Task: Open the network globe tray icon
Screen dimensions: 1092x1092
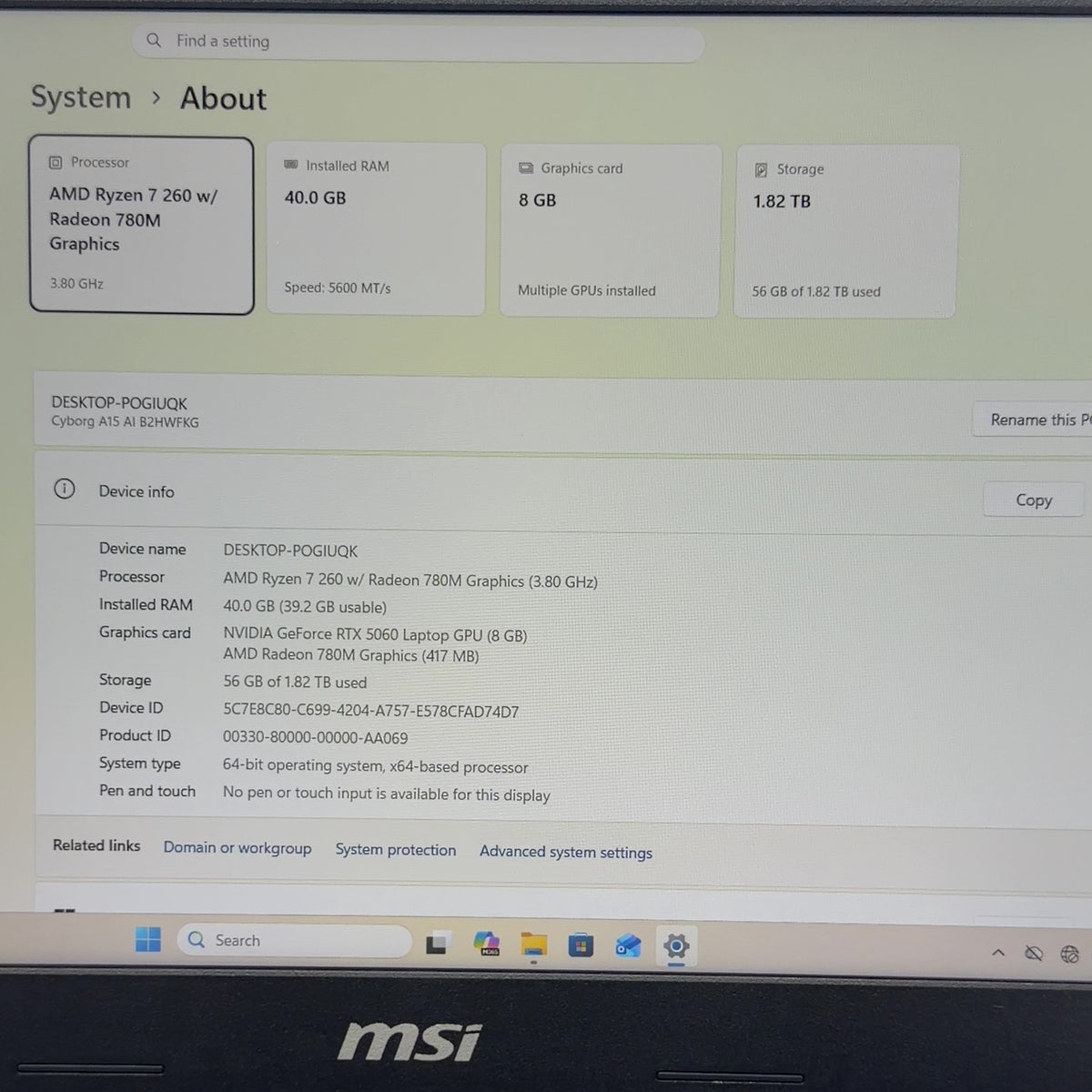Action: click(1070, 955)
